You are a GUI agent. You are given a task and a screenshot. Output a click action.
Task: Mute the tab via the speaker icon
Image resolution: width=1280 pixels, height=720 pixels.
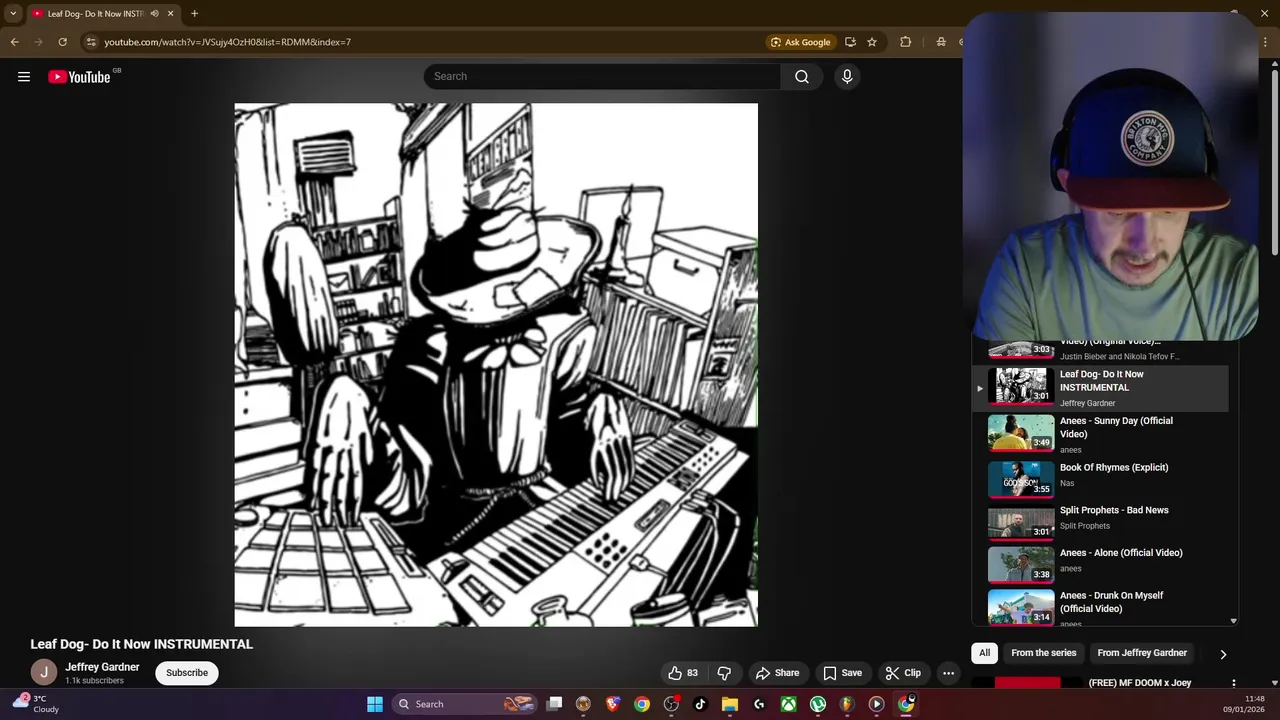154,14
